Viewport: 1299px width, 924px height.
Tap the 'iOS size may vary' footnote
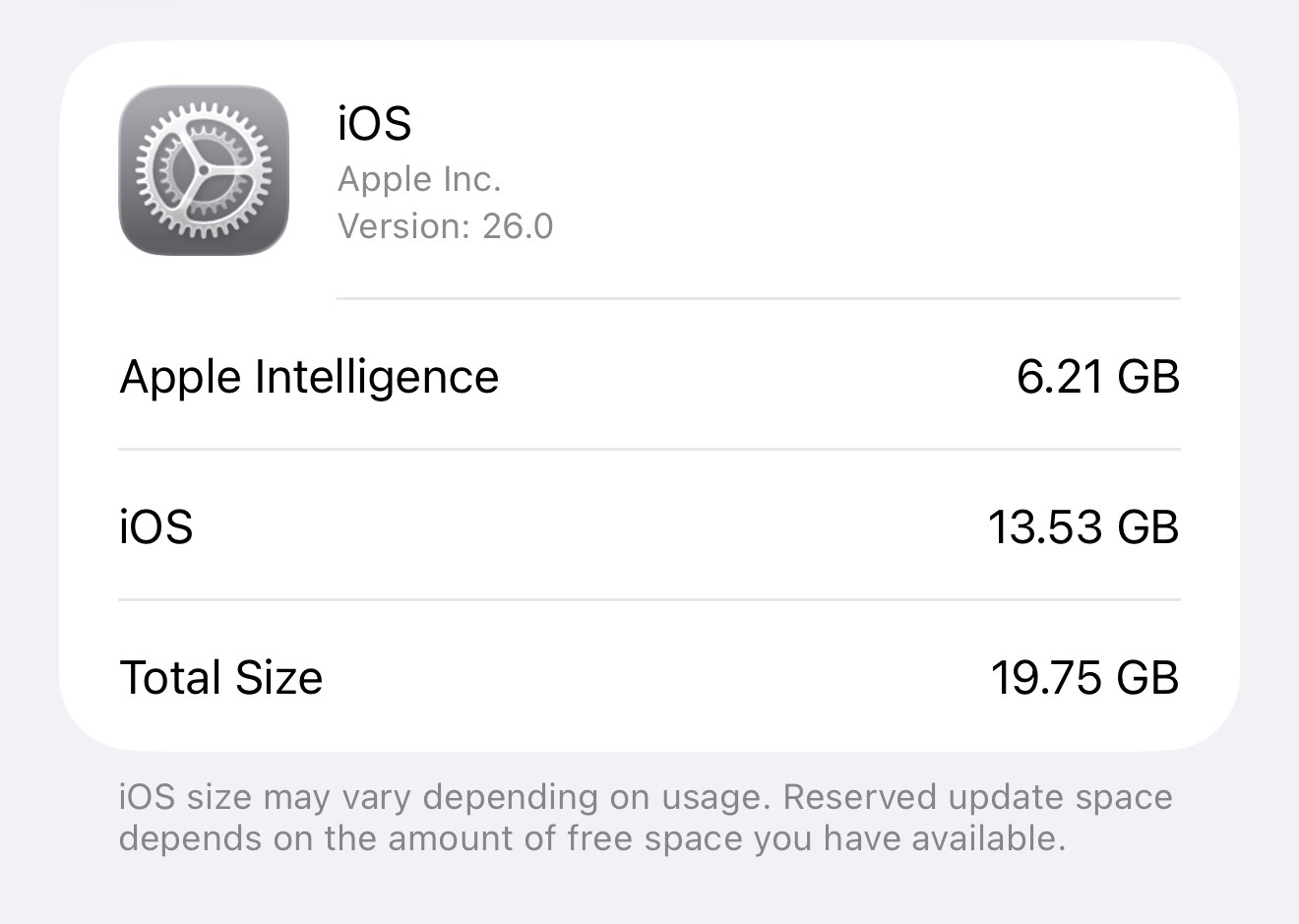(645, 818)
